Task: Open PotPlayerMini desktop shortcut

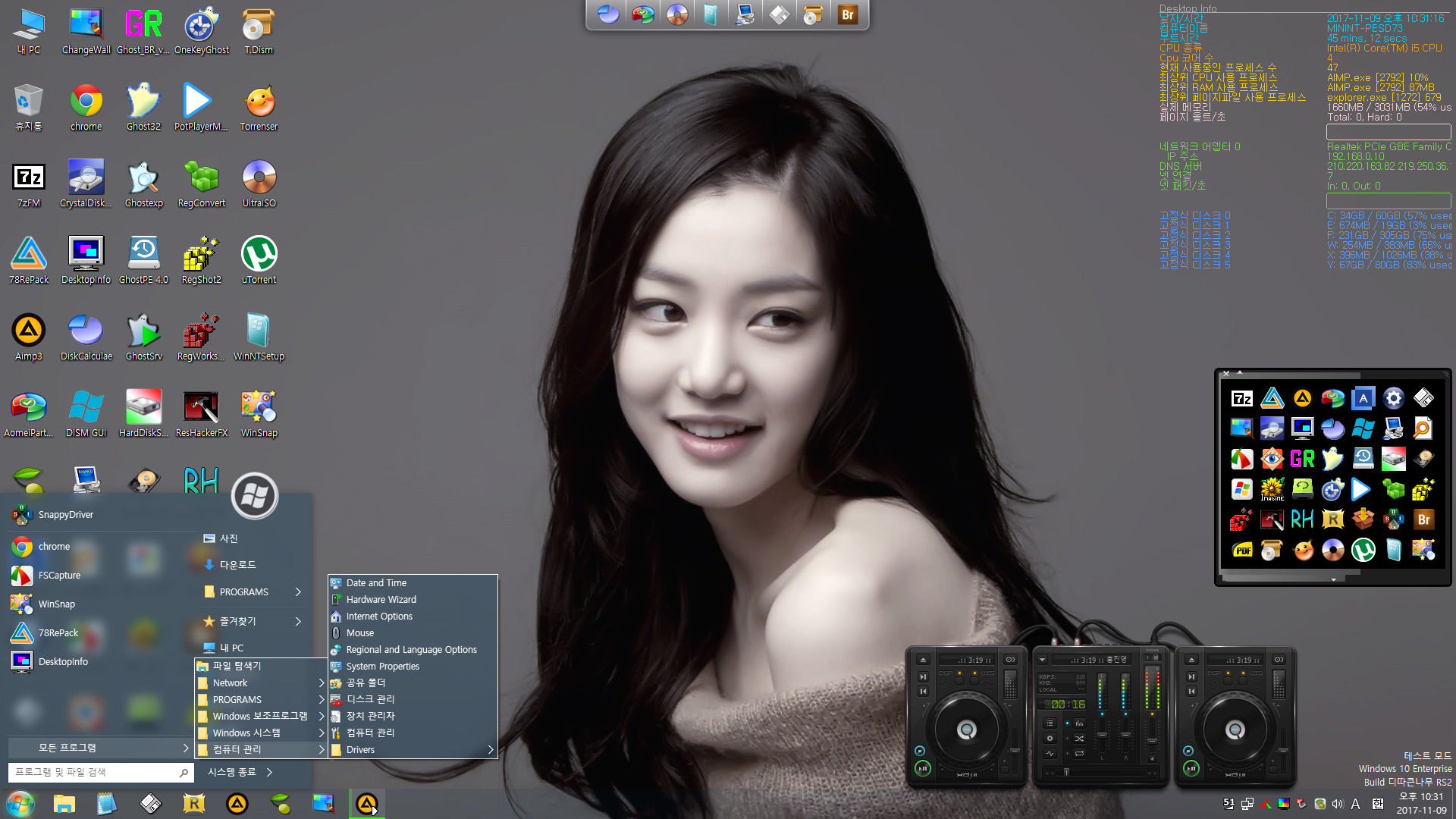Action: click(x=201, y=108)
